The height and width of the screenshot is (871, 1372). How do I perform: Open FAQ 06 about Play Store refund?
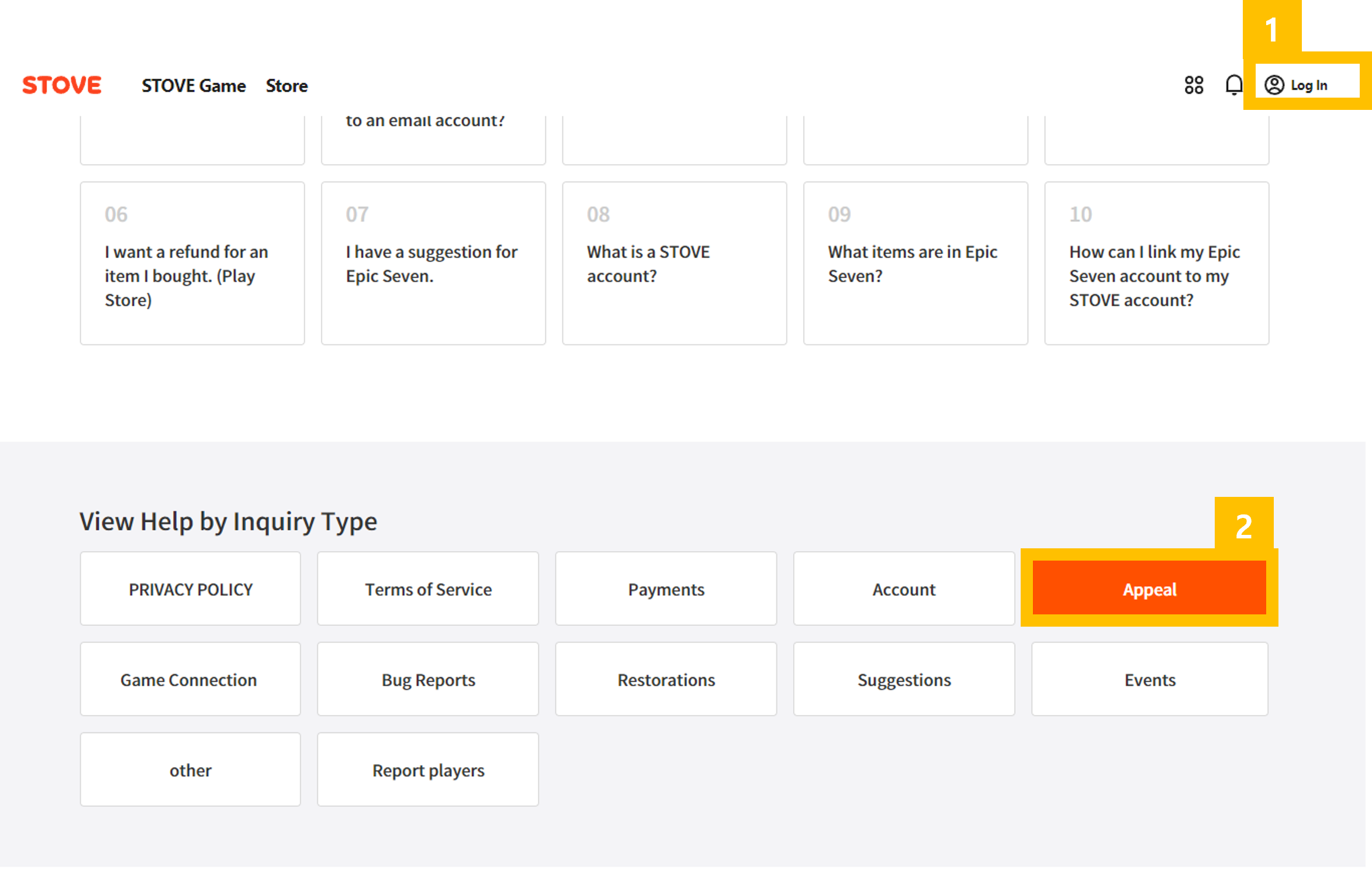[x=192, y=263]
